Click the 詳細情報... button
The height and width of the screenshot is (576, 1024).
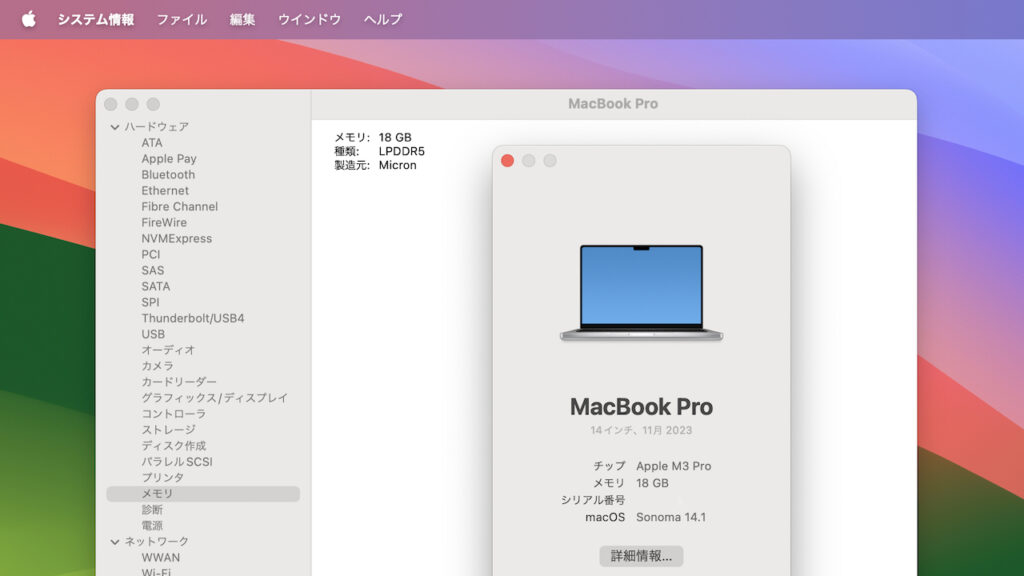point(641,556)
